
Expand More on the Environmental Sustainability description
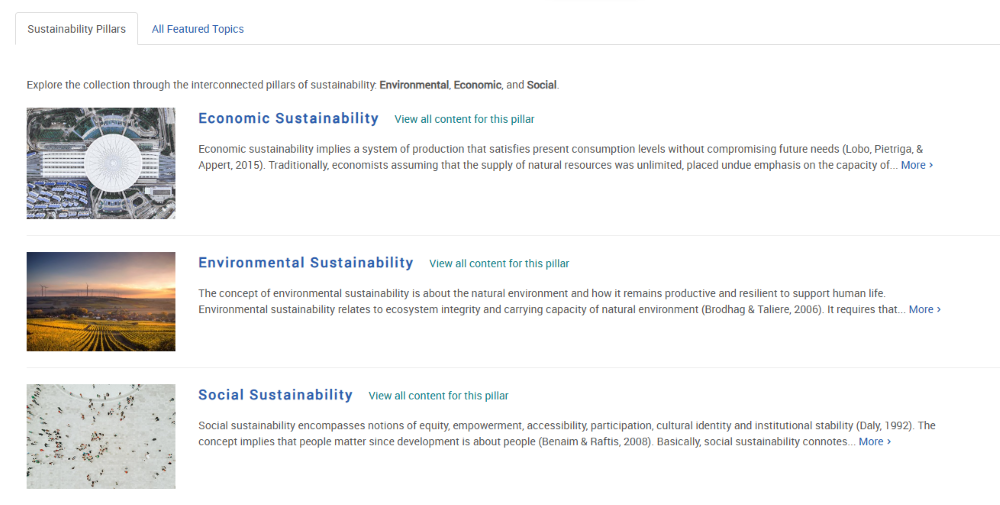(925, 309)
